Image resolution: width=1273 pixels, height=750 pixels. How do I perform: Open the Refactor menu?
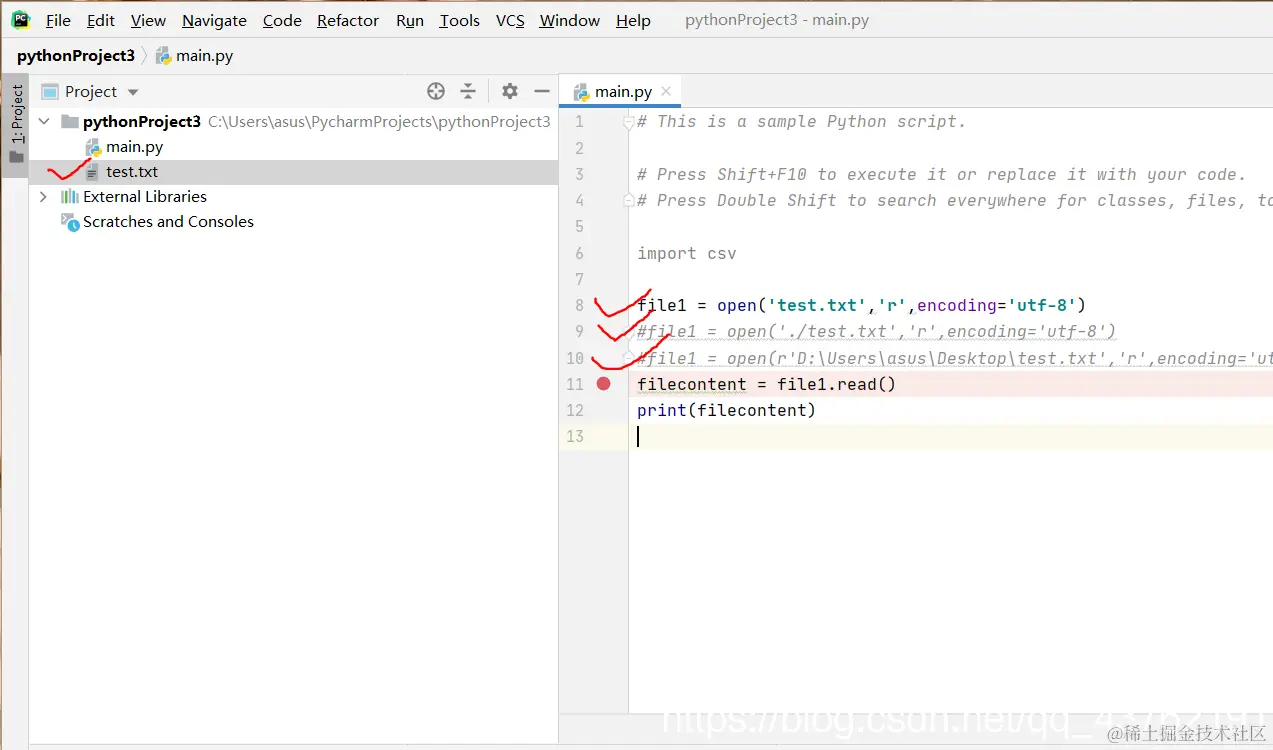348,20
